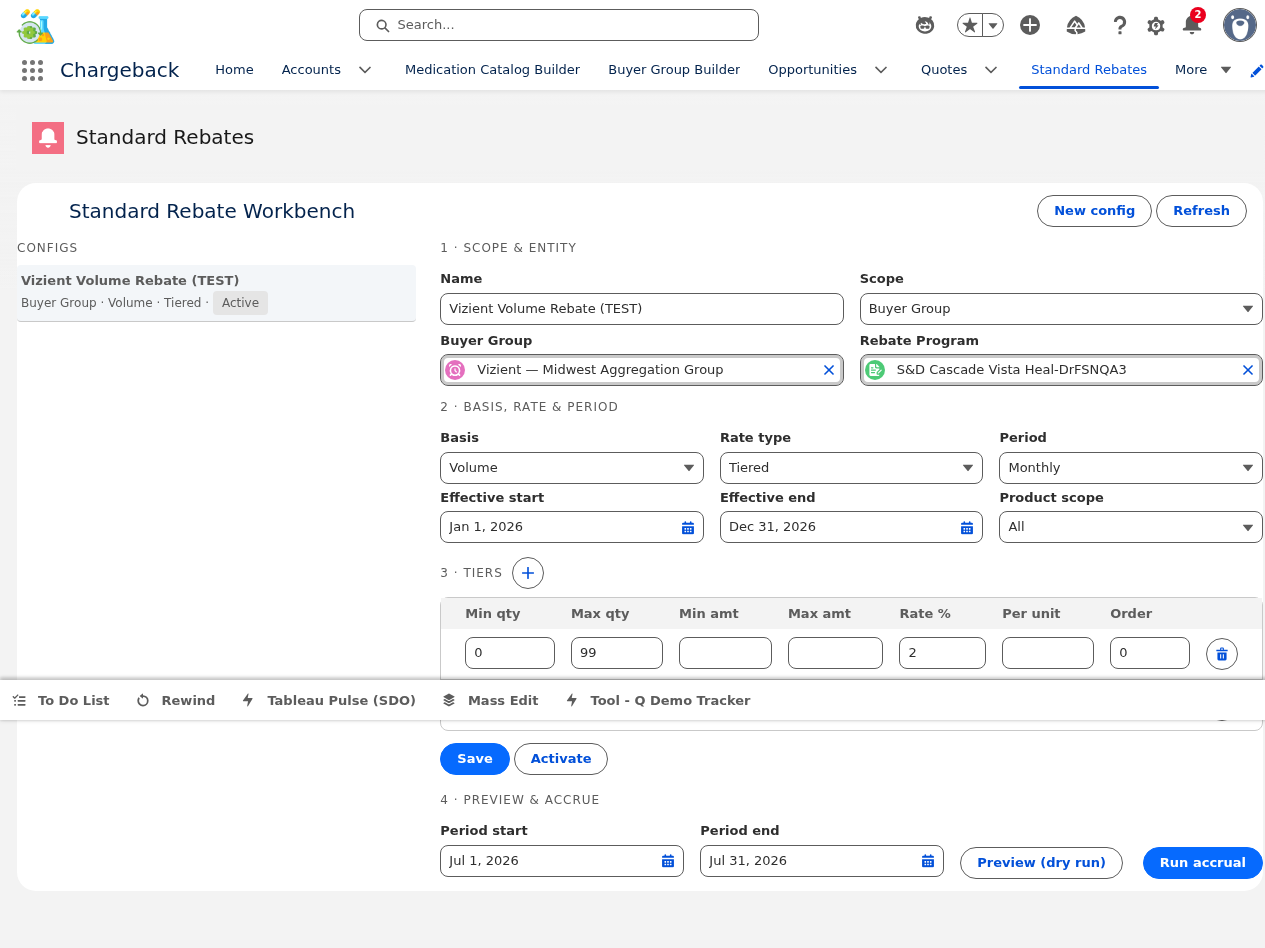Open the Astro guidance center icon
Screen dimensions: 1265x948
925,25
